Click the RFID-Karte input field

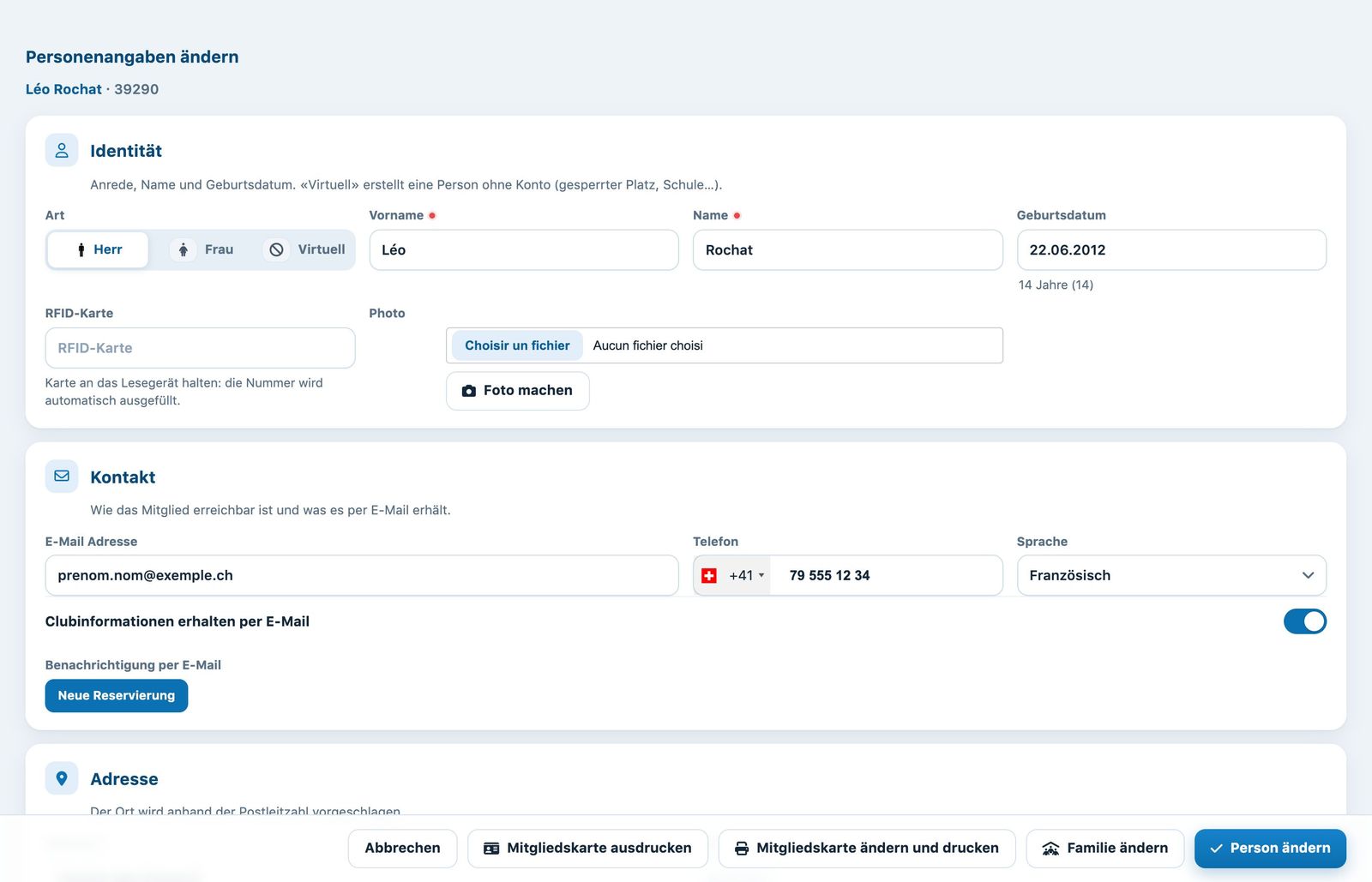pyautogui.click(x=200, y=348)
